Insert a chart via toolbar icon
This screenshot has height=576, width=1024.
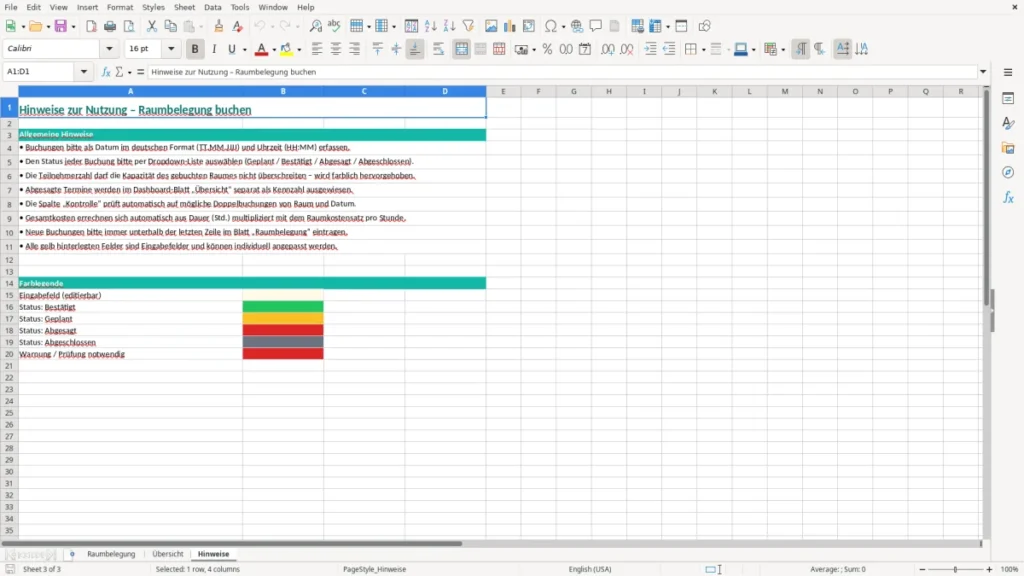[509, 26]
